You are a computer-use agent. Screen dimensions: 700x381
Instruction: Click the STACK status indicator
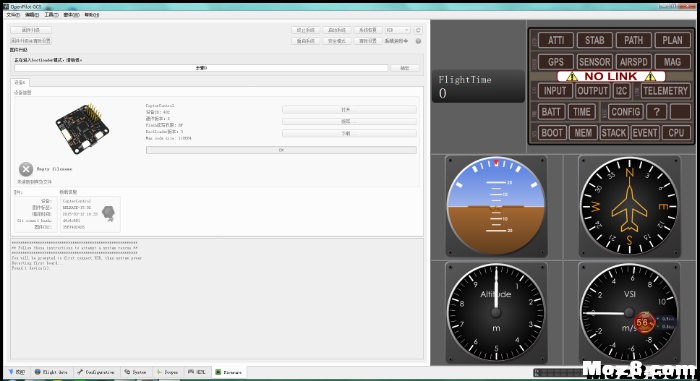click(614, 133)
